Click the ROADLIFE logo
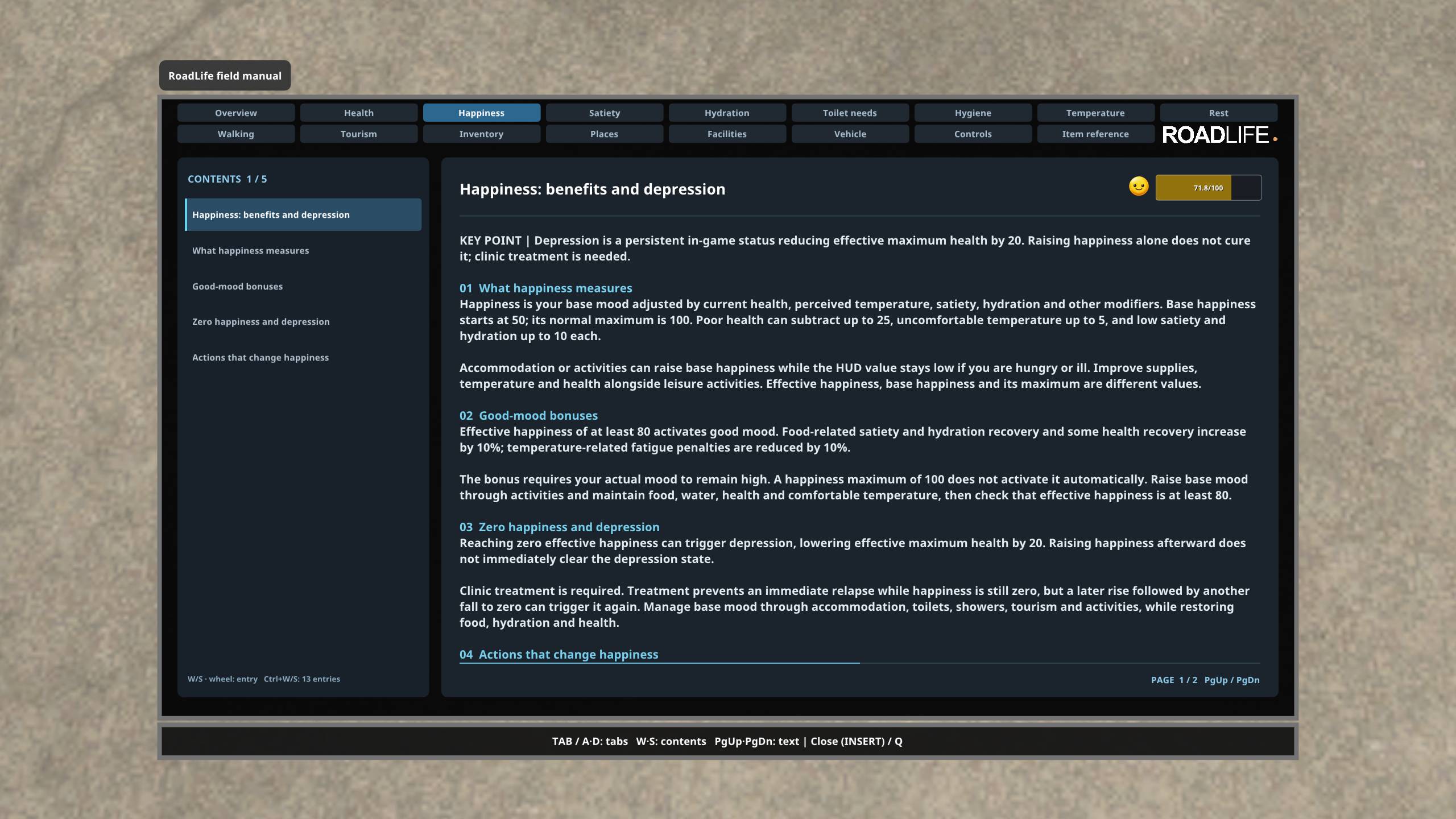This screenshot has width=1456, height=819. tap(1219, 135)
